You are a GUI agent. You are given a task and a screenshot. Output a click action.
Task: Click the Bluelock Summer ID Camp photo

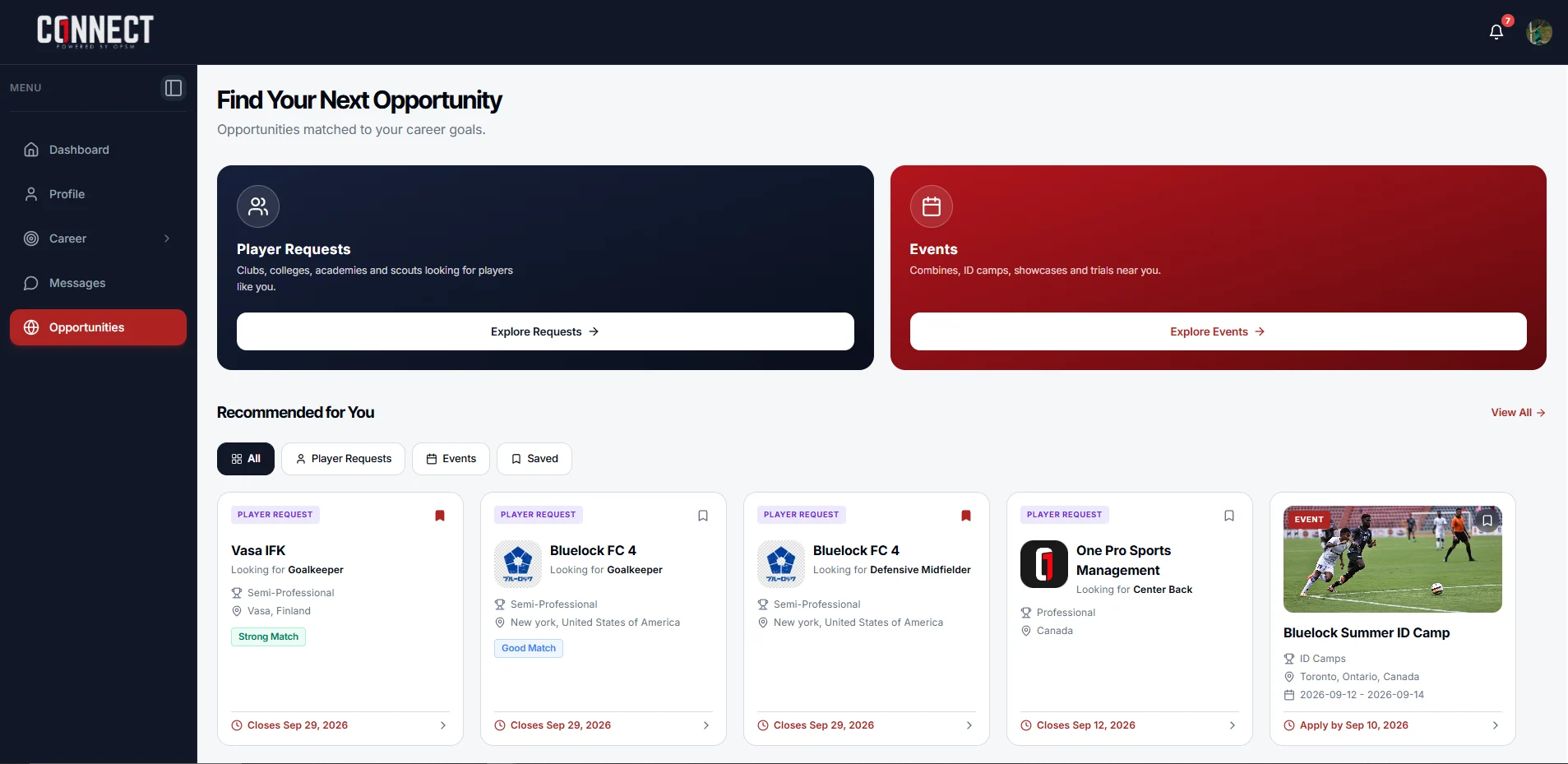tap(1393, 559)
